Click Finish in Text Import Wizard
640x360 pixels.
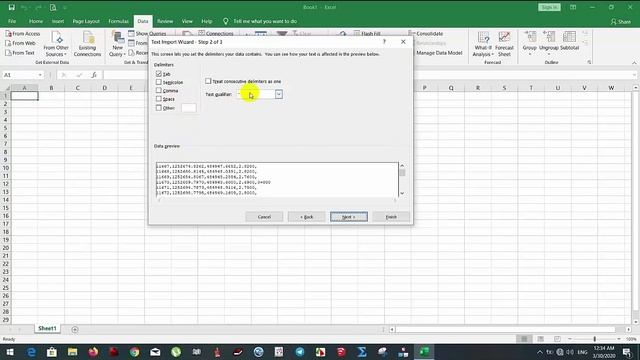click(391, 217)
